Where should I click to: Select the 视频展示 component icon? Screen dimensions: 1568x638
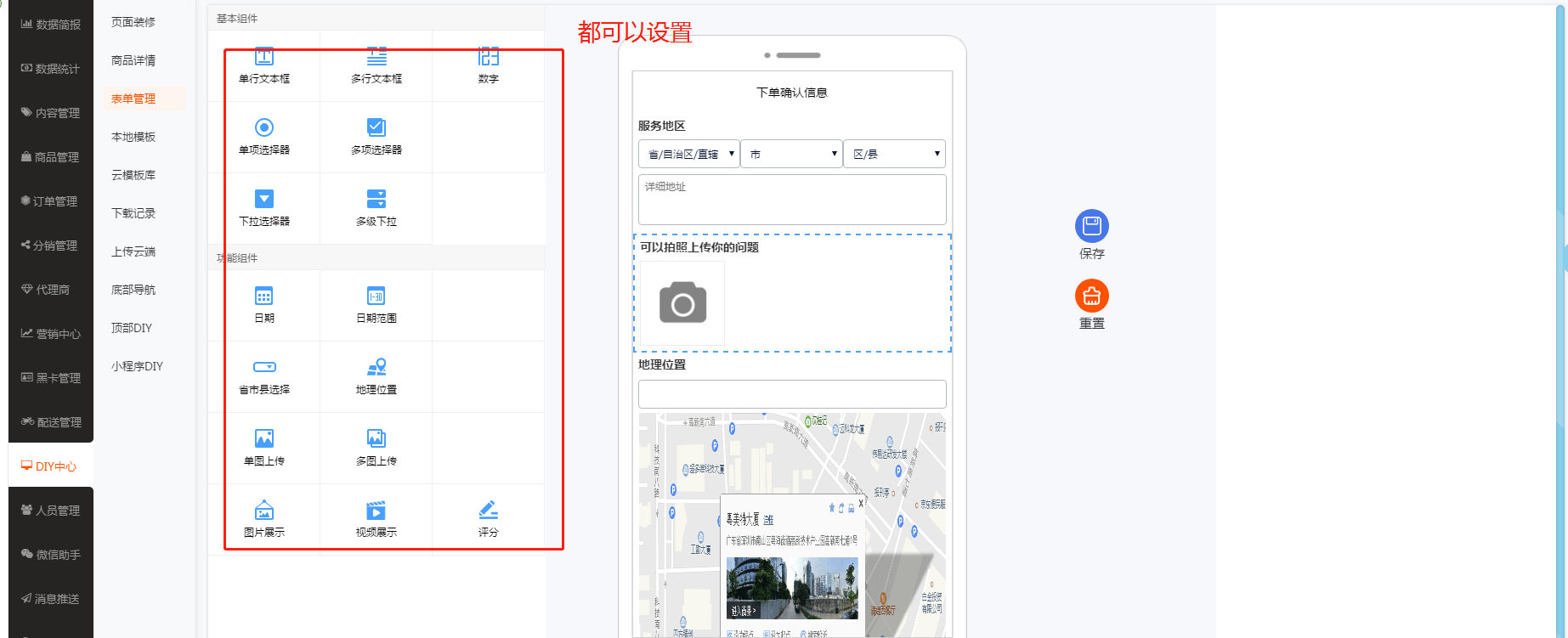[x=376, y=511]
